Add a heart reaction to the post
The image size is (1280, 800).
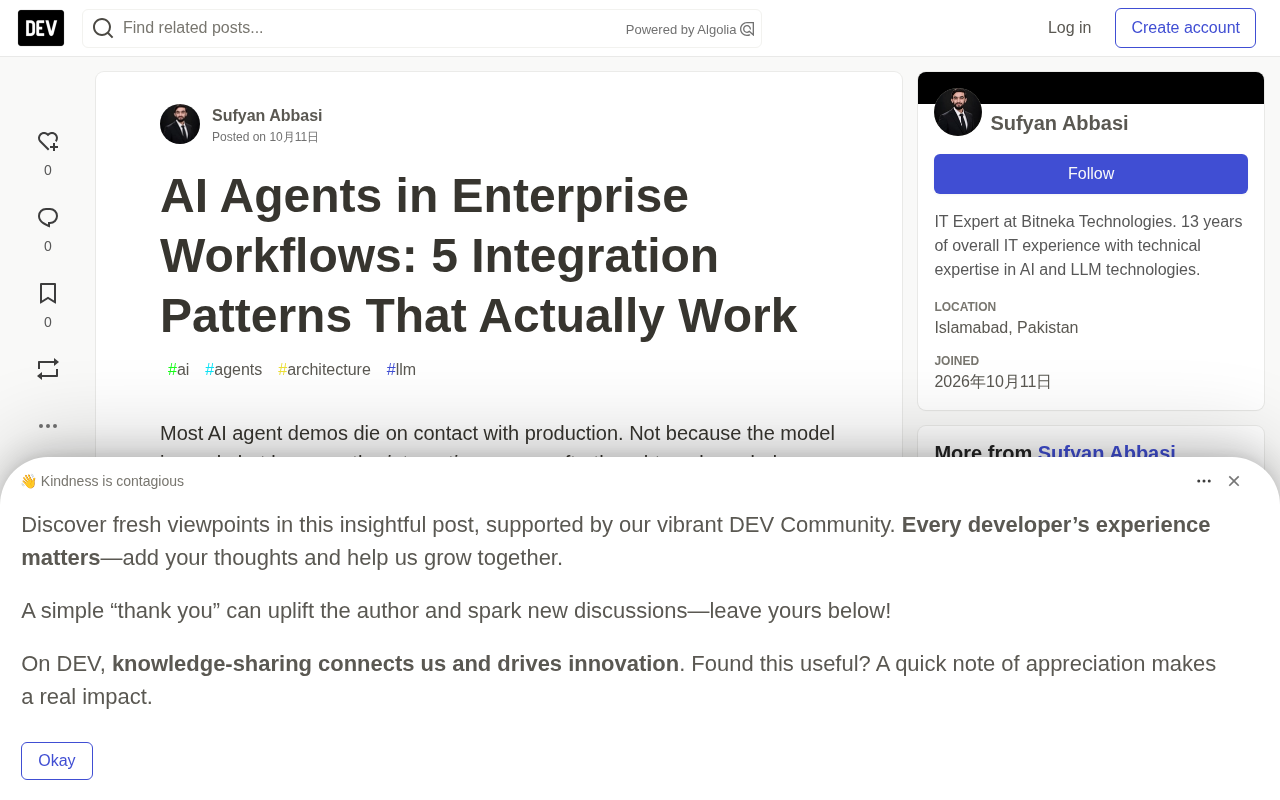pyautogui.click(x=48, y=142)
